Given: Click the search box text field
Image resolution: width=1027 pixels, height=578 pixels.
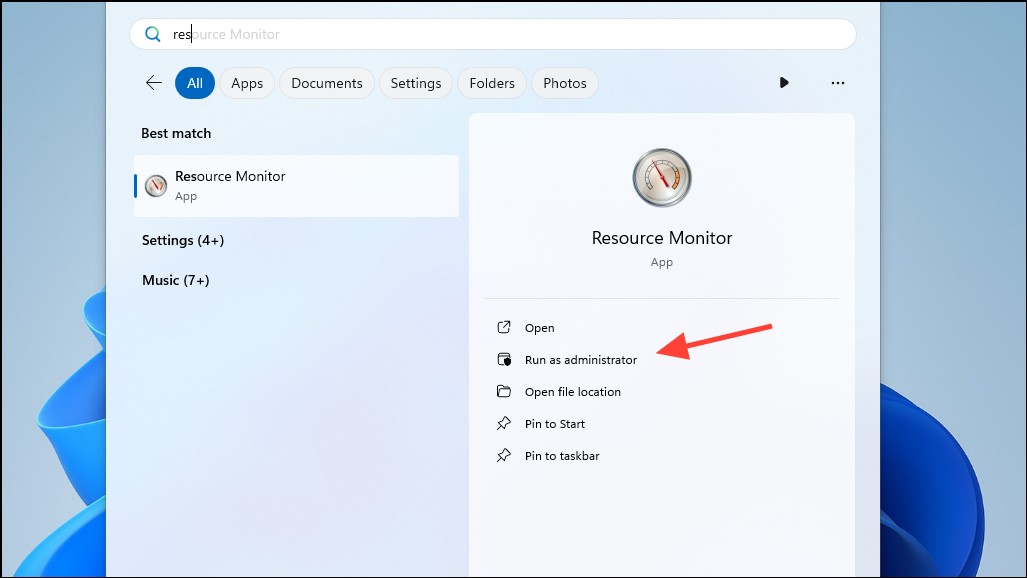Looking at the screenshot, I should point(493,34).
